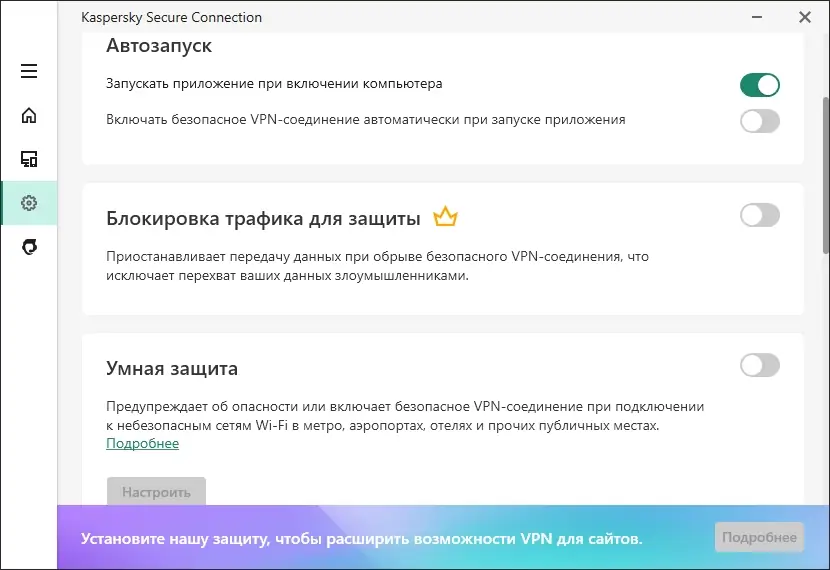This screenshot has height=570, width=830.
Task: Close the Kaspersky Secure Connection window
Action: click(805, 17)
